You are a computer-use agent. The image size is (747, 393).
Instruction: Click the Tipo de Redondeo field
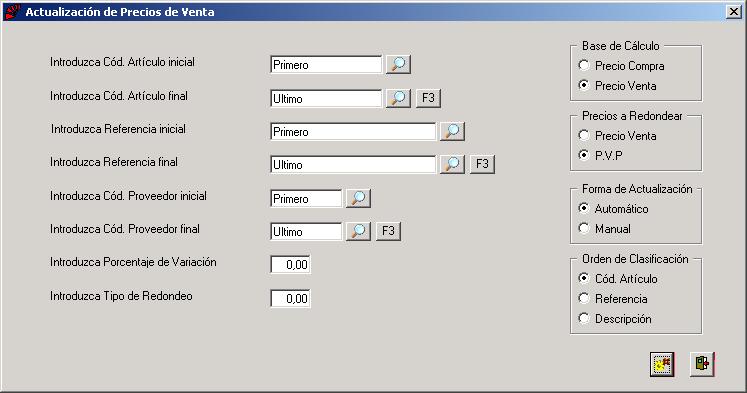pos(291,299)
